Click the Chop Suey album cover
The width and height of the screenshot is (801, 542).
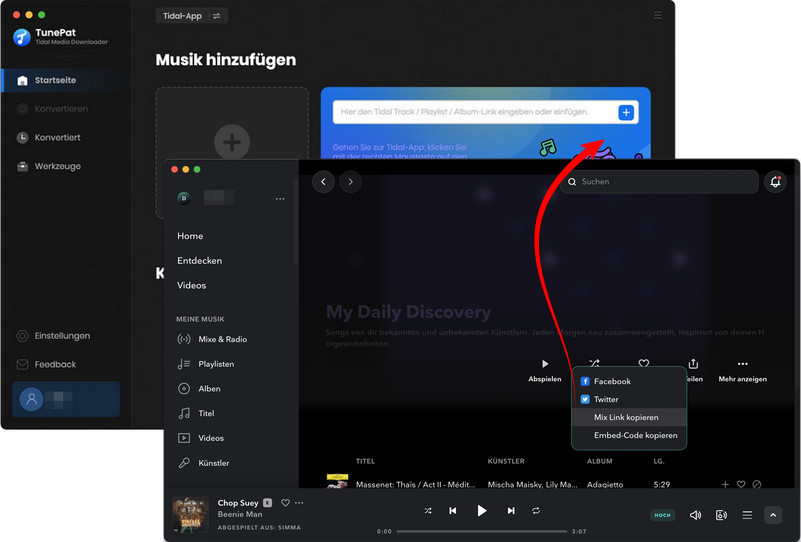(x=190, y=515)
